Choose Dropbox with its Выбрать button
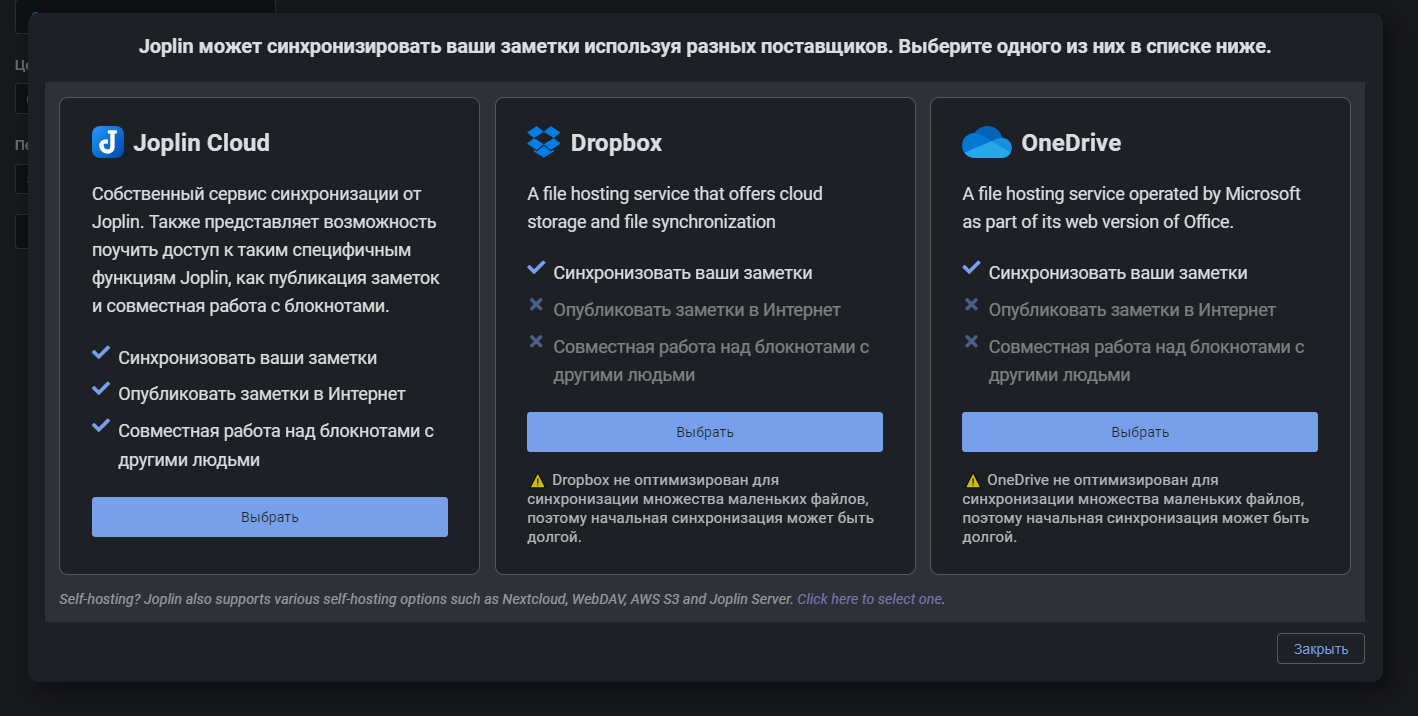This screenshot has width=1418, height=716. point(705,432)
